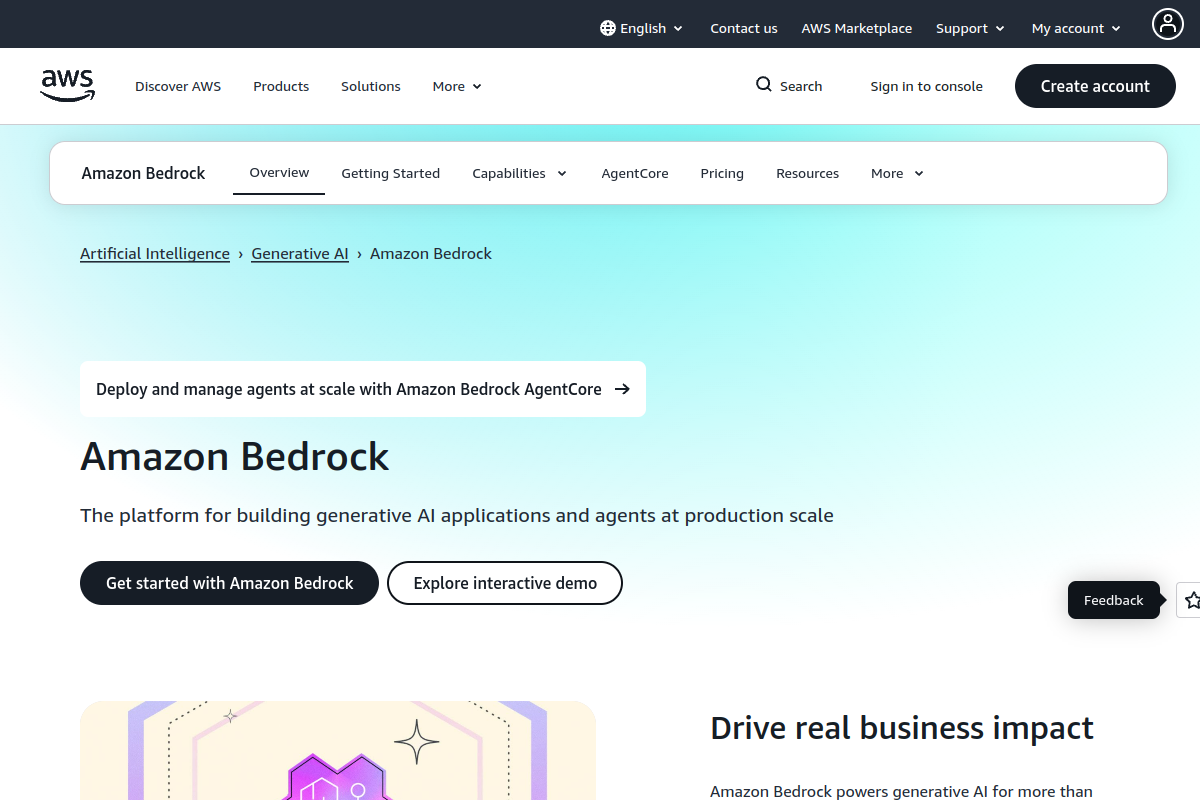Click the AWS smile logo

click(67, 86)
